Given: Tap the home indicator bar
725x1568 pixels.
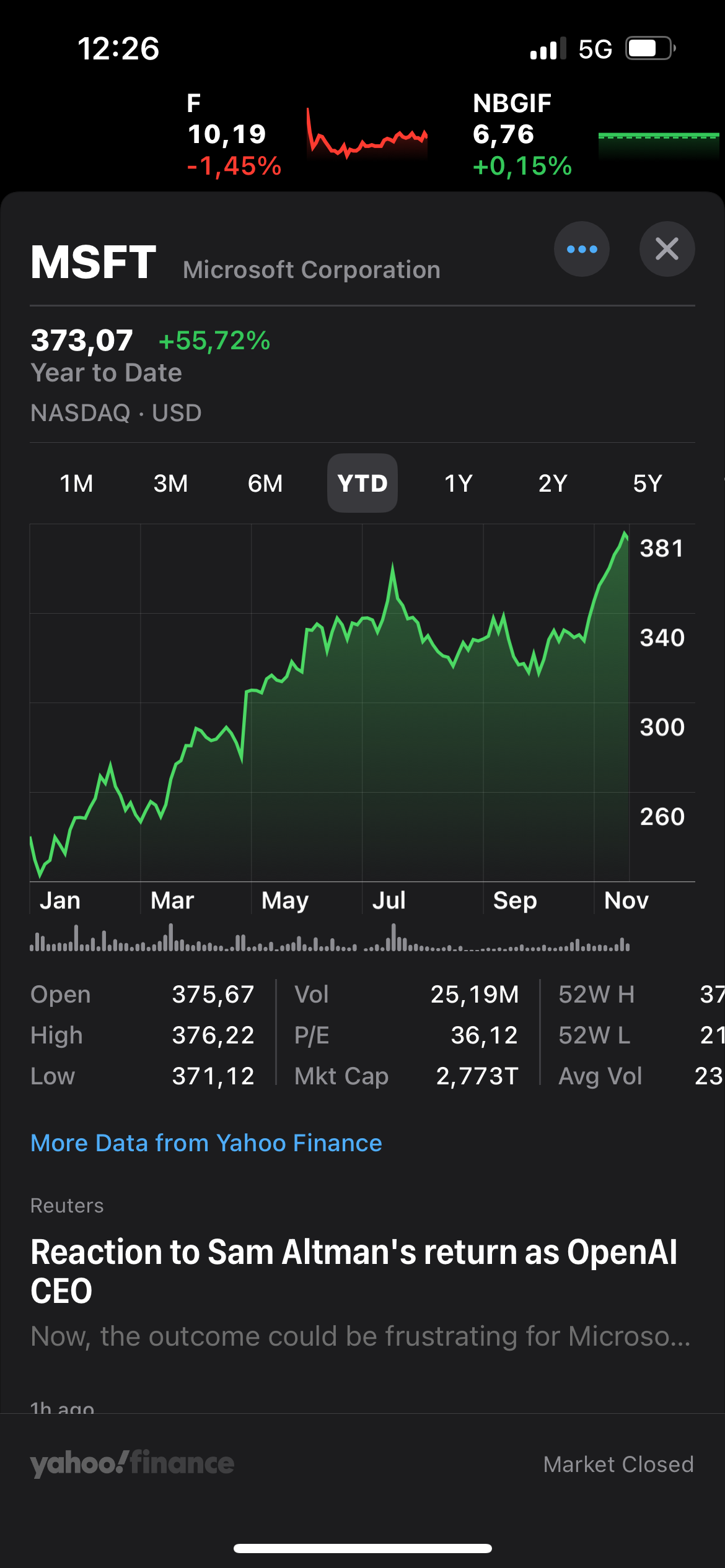Looking at the screenshot, I should coord(362,1549).
